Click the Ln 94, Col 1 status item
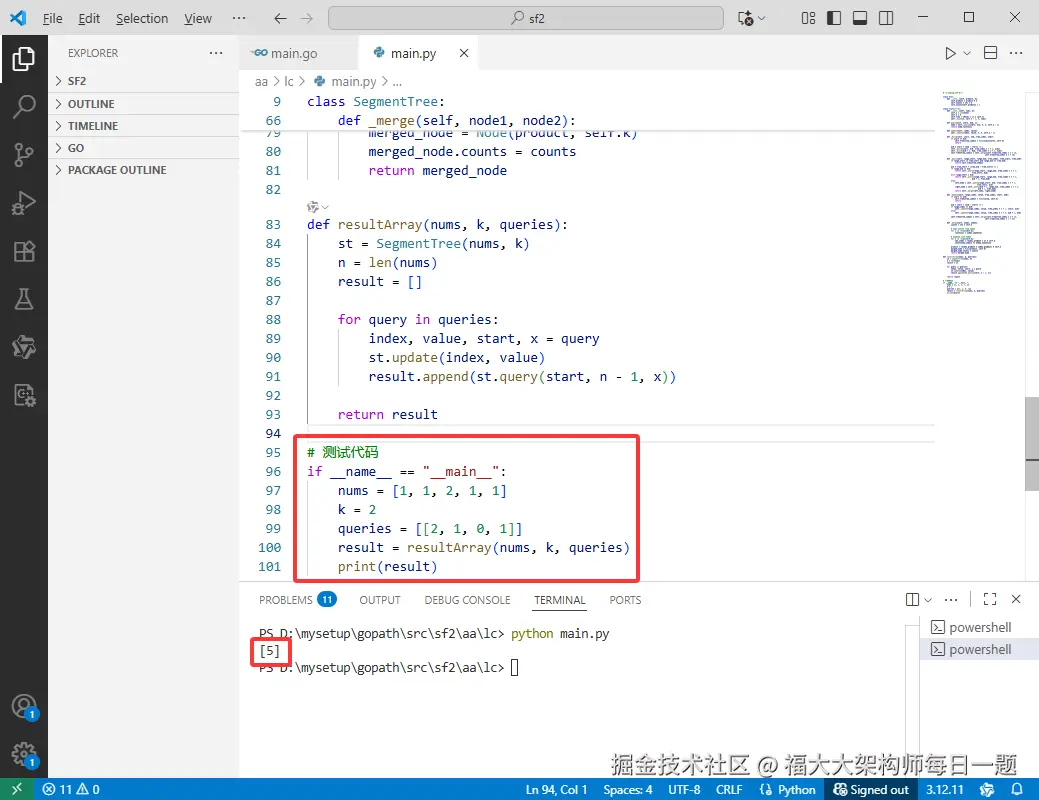This screenshot has width=1039, height=800. click(557, 789)
